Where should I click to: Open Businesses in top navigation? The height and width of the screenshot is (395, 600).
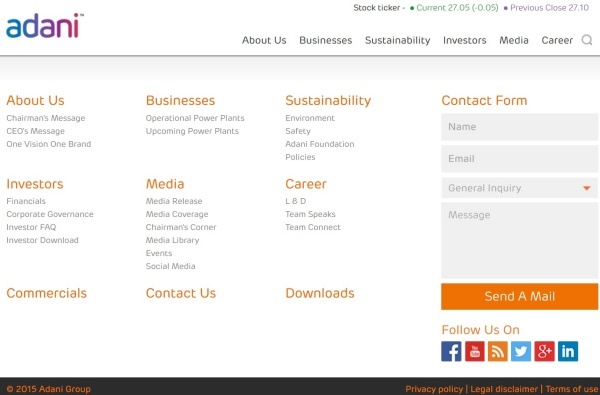(x=326, y=40)
